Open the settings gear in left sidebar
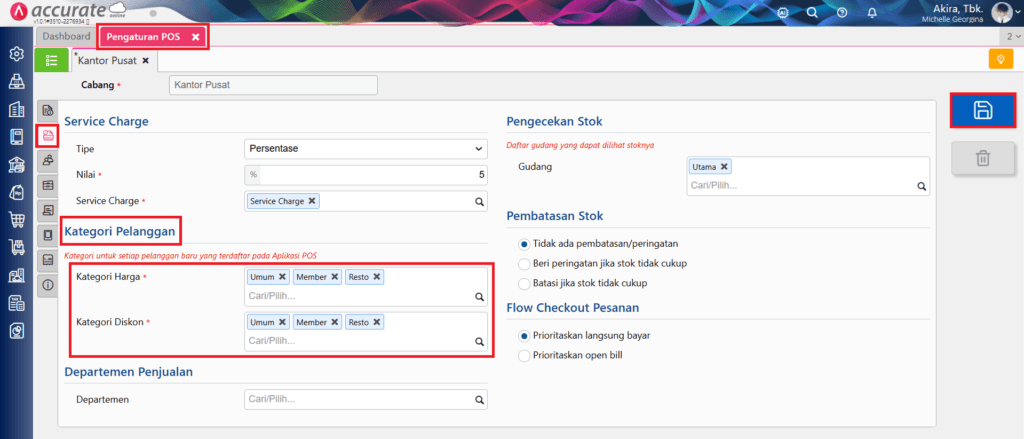The height and width of the screenshot is (439, 1024). (16, 53)
